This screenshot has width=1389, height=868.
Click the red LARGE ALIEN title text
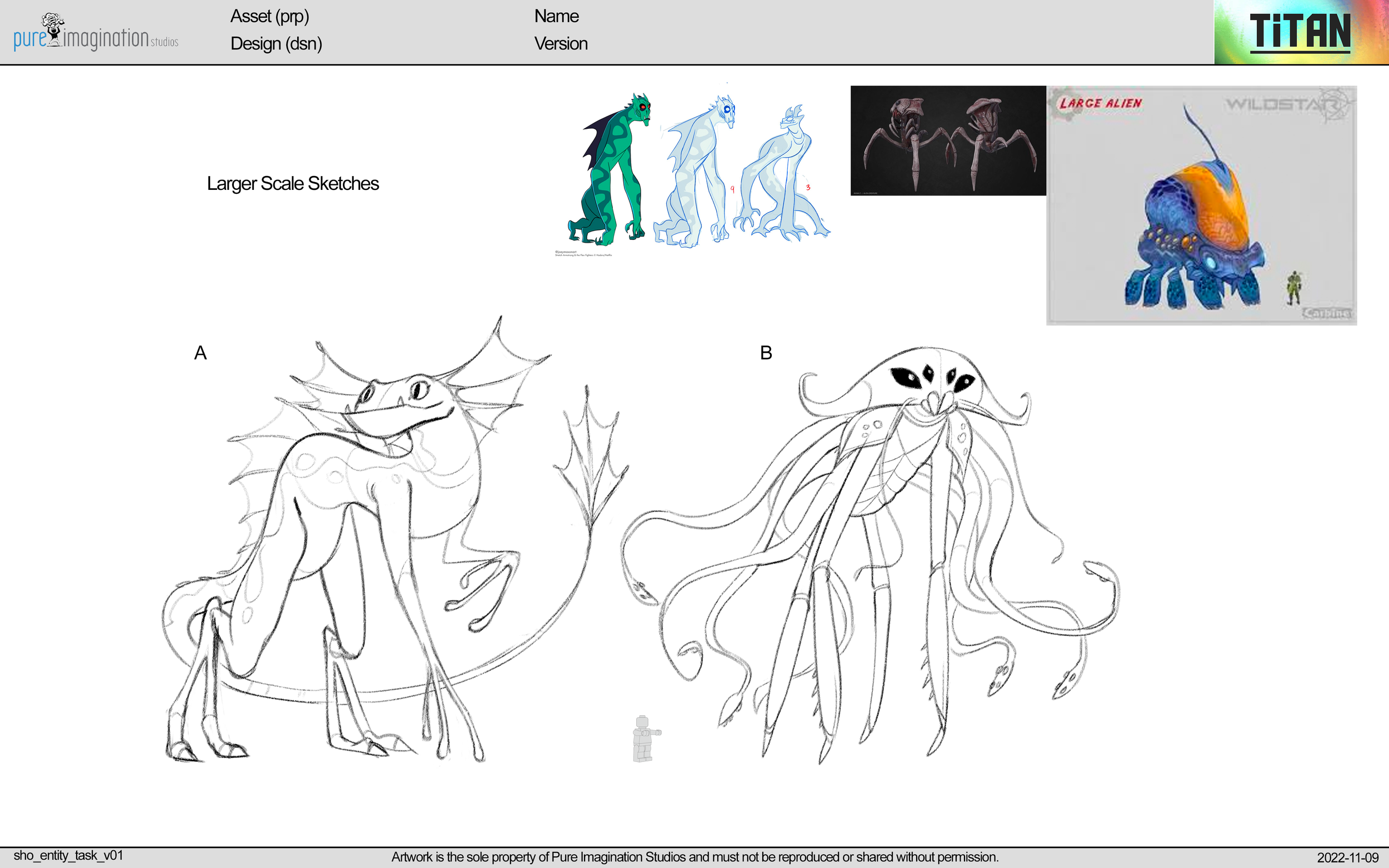[1100, 103]
